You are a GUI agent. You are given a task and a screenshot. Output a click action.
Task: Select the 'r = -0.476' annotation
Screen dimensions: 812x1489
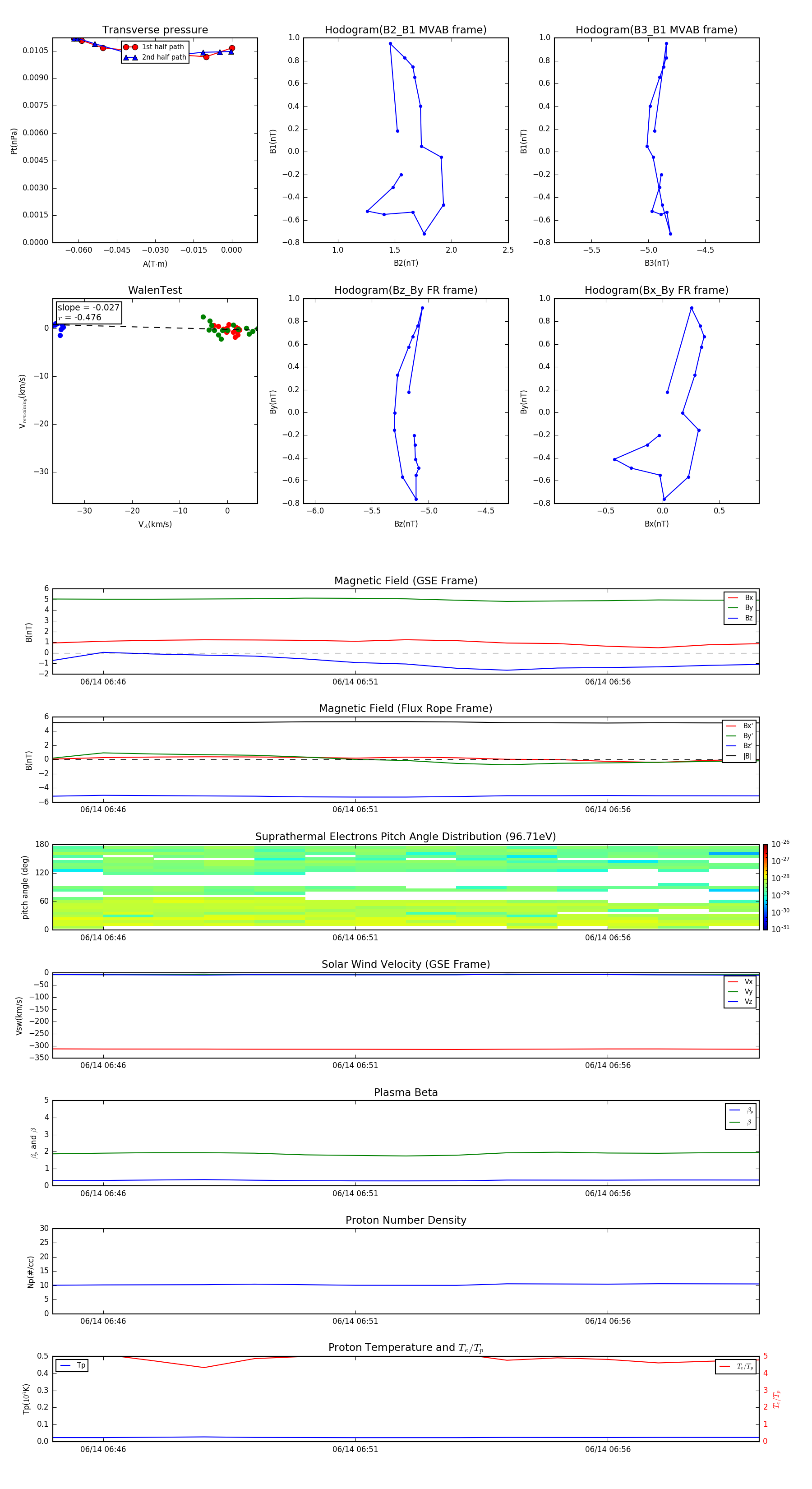tap(80, 317)
